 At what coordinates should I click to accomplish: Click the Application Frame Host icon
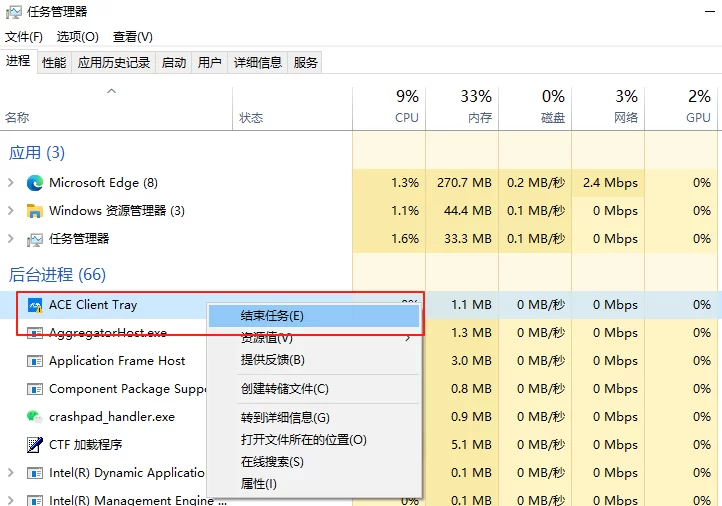35,361
